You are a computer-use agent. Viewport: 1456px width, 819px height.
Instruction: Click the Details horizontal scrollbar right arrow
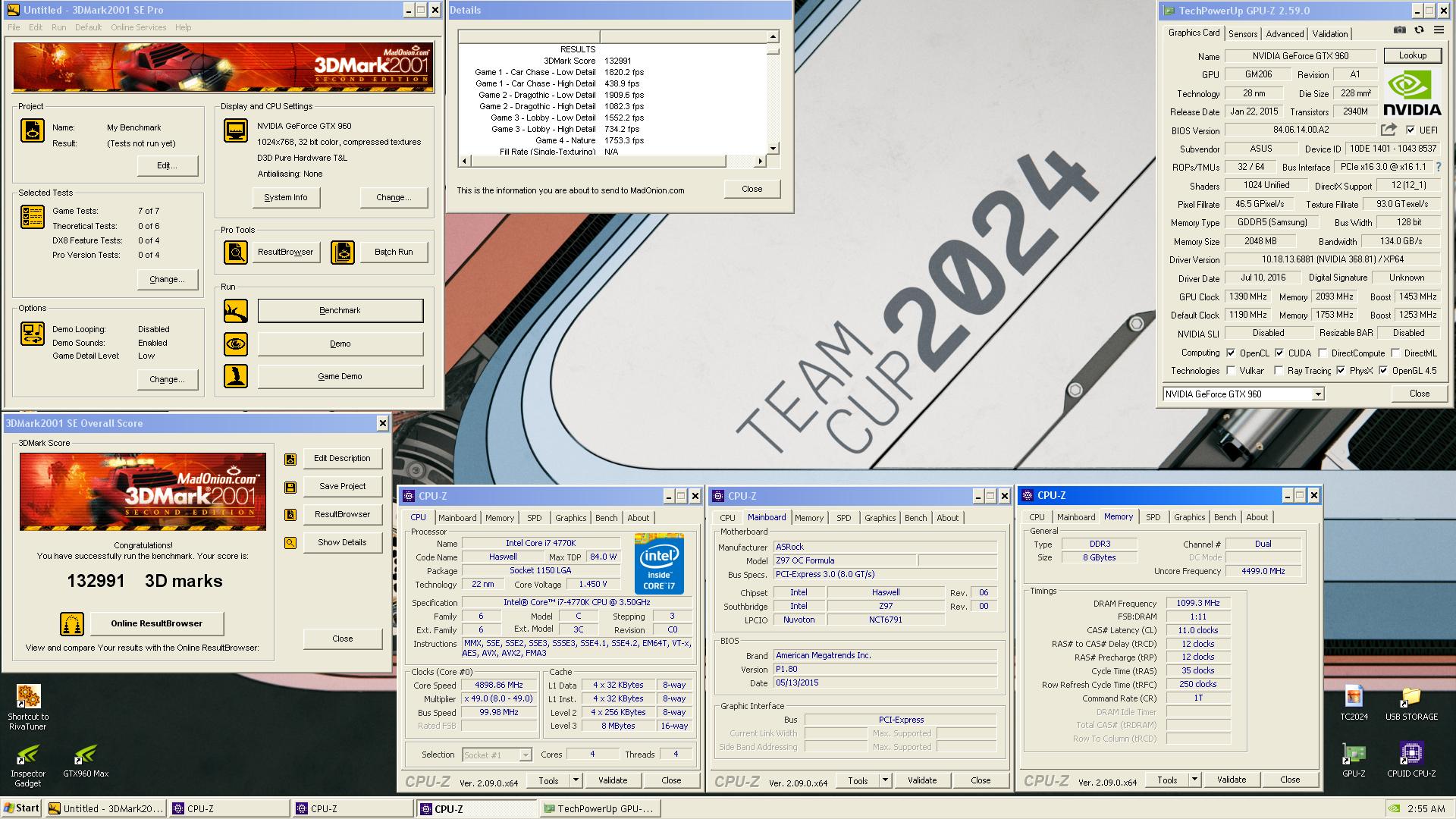760,161
